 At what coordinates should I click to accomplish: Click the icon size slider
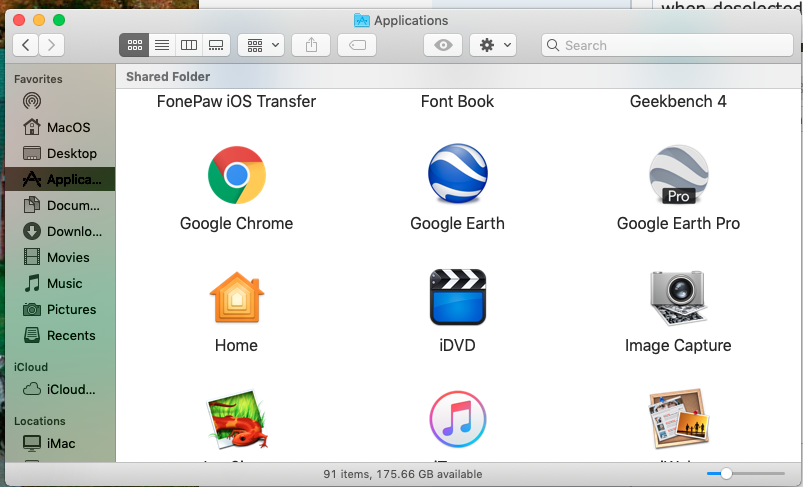pos(746,474)
